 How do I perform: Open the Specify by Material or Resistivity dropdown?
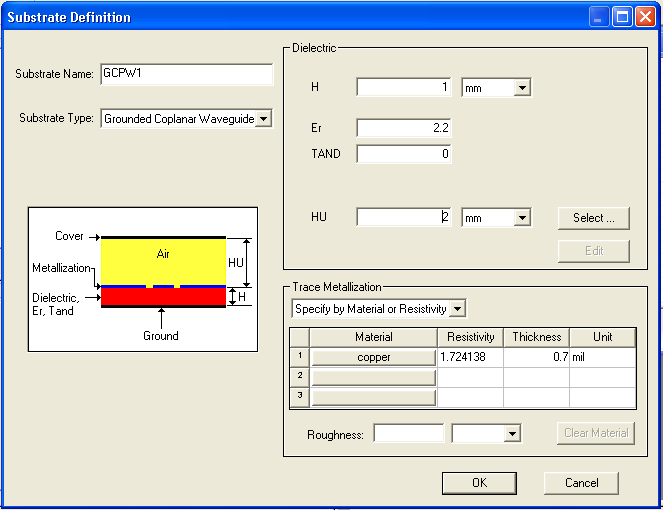[457, 309]
